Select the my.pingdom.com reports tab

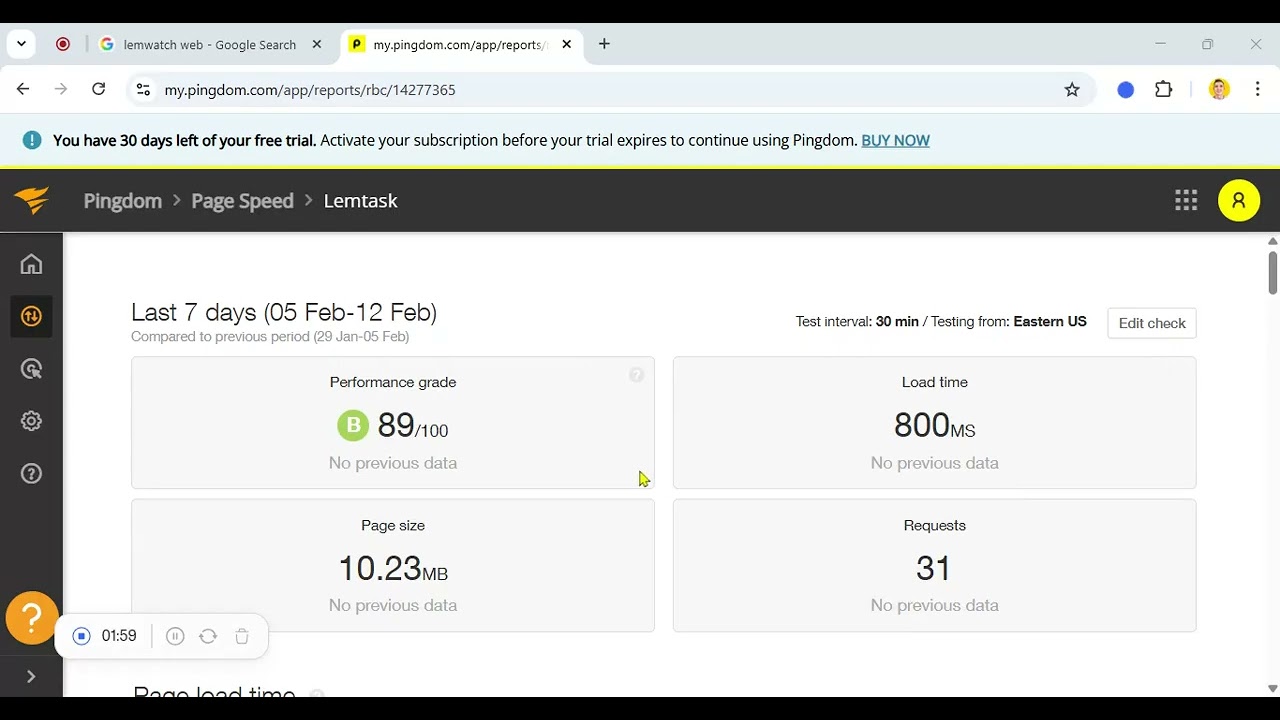(x=460, y=45)
